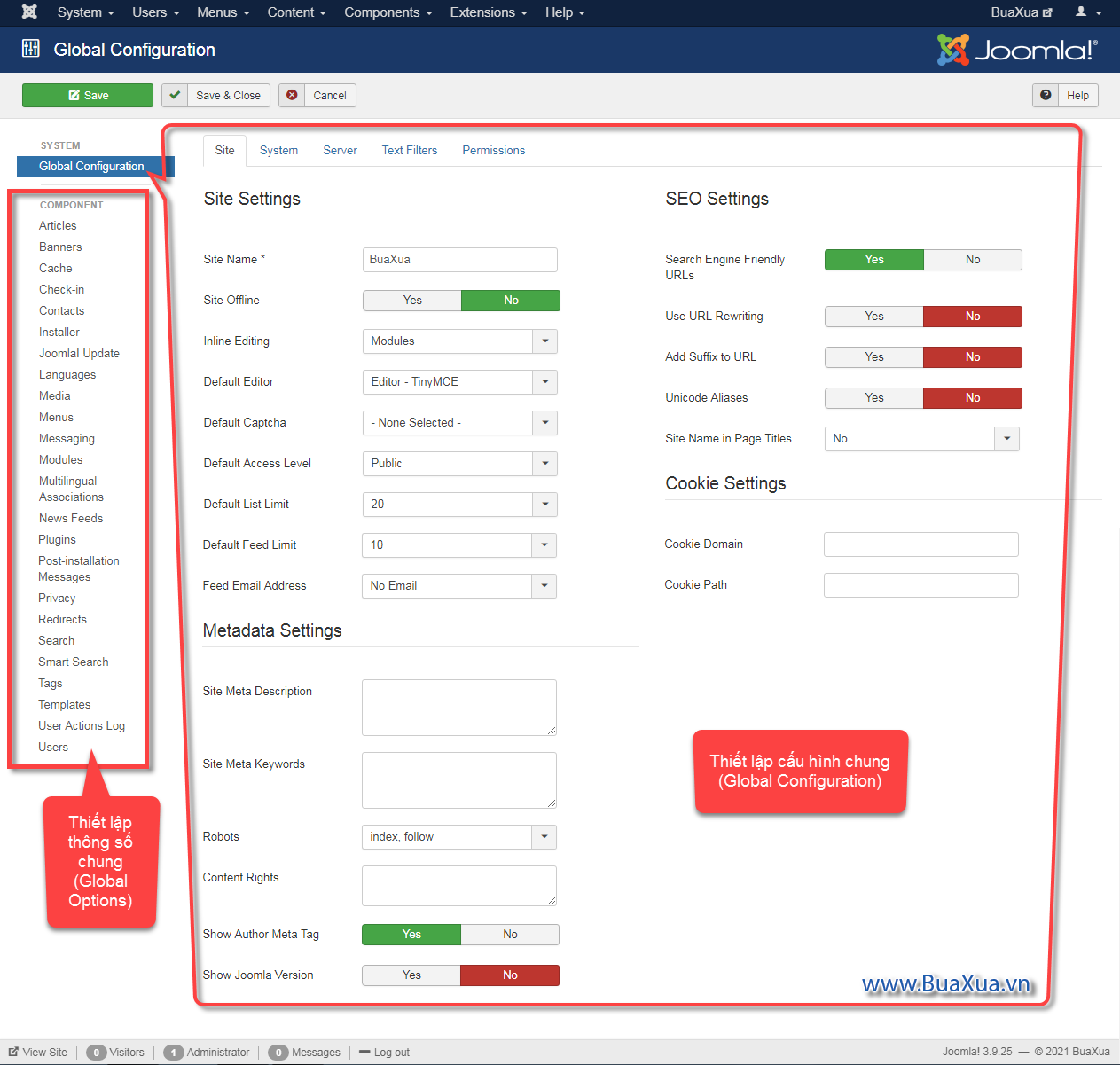
Task: Switch to the Text Filters tab
Action: coord(410,151)
